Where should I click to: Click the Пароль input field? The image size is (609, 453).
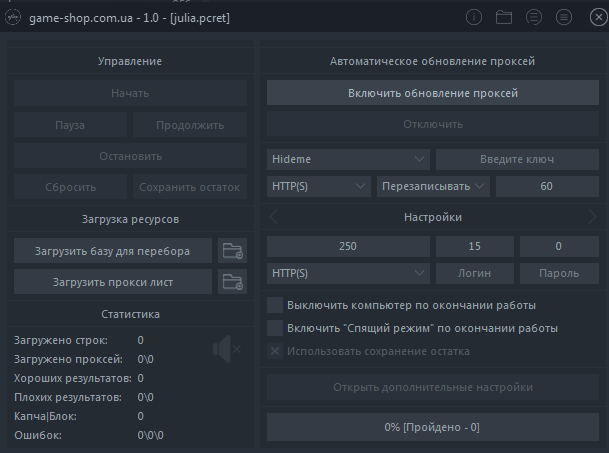(559, 273)
